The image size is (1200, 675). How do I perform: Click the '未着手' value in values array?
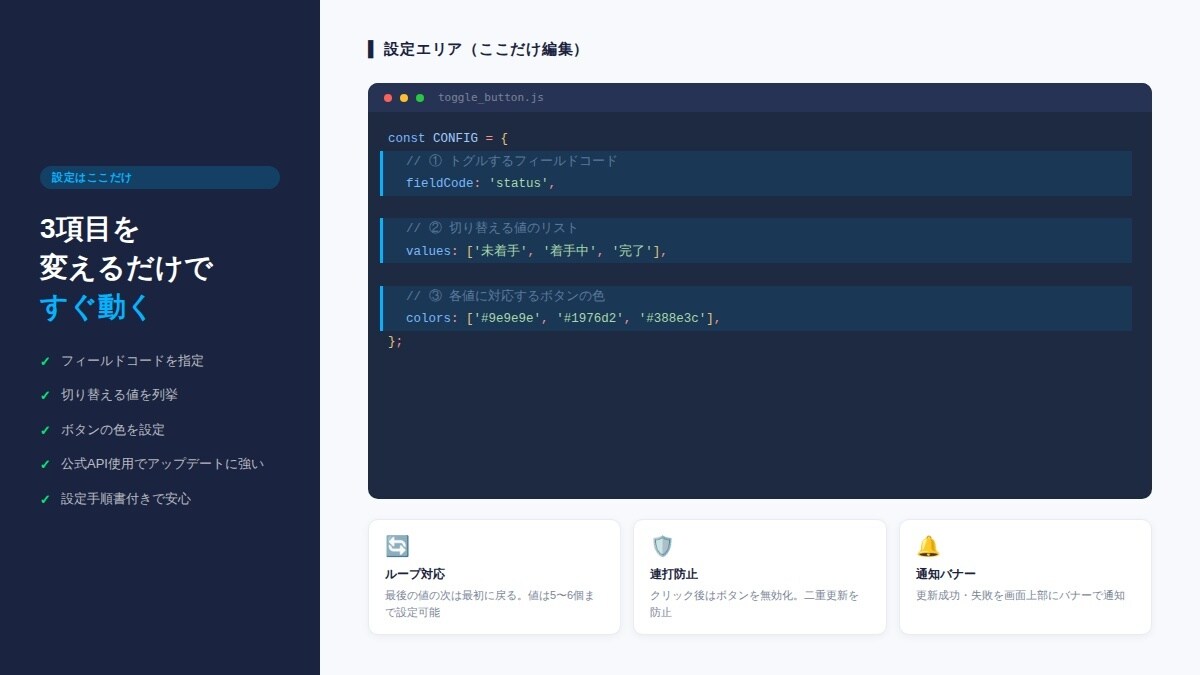[x=500, y=251]
